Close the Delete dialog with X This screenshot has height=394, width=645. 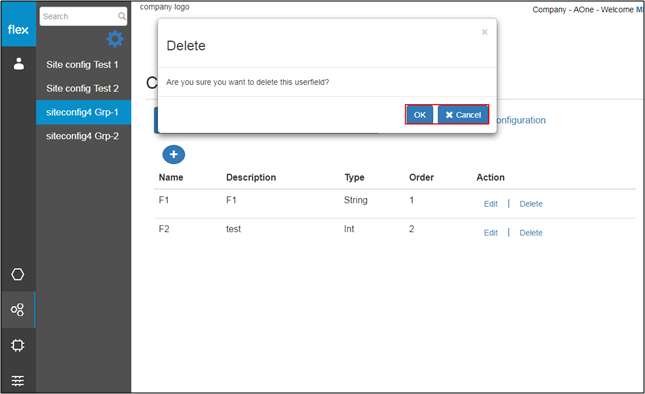pyautogui.click(x=485, y=32)
